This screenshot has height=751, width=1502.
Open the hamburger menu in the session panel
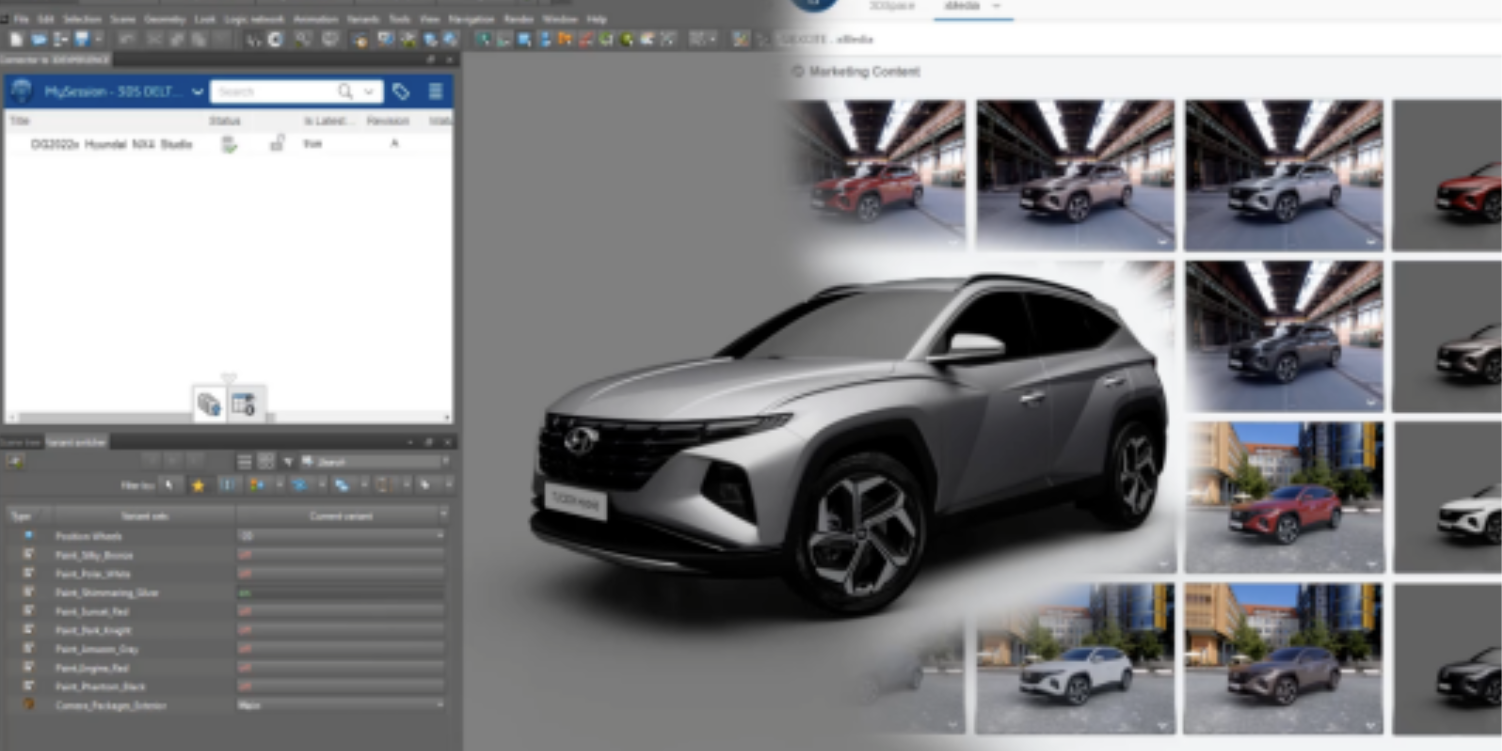point(436,92)
